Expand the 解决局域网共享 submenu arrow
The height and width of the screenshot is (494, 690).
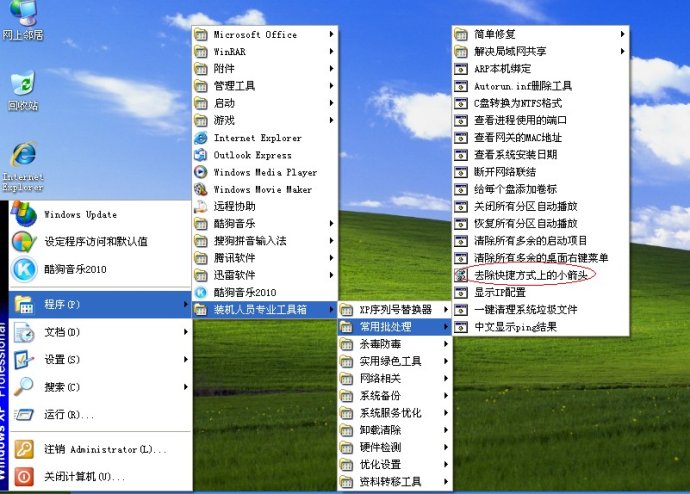pyautogui.click(x=622, y=51)
